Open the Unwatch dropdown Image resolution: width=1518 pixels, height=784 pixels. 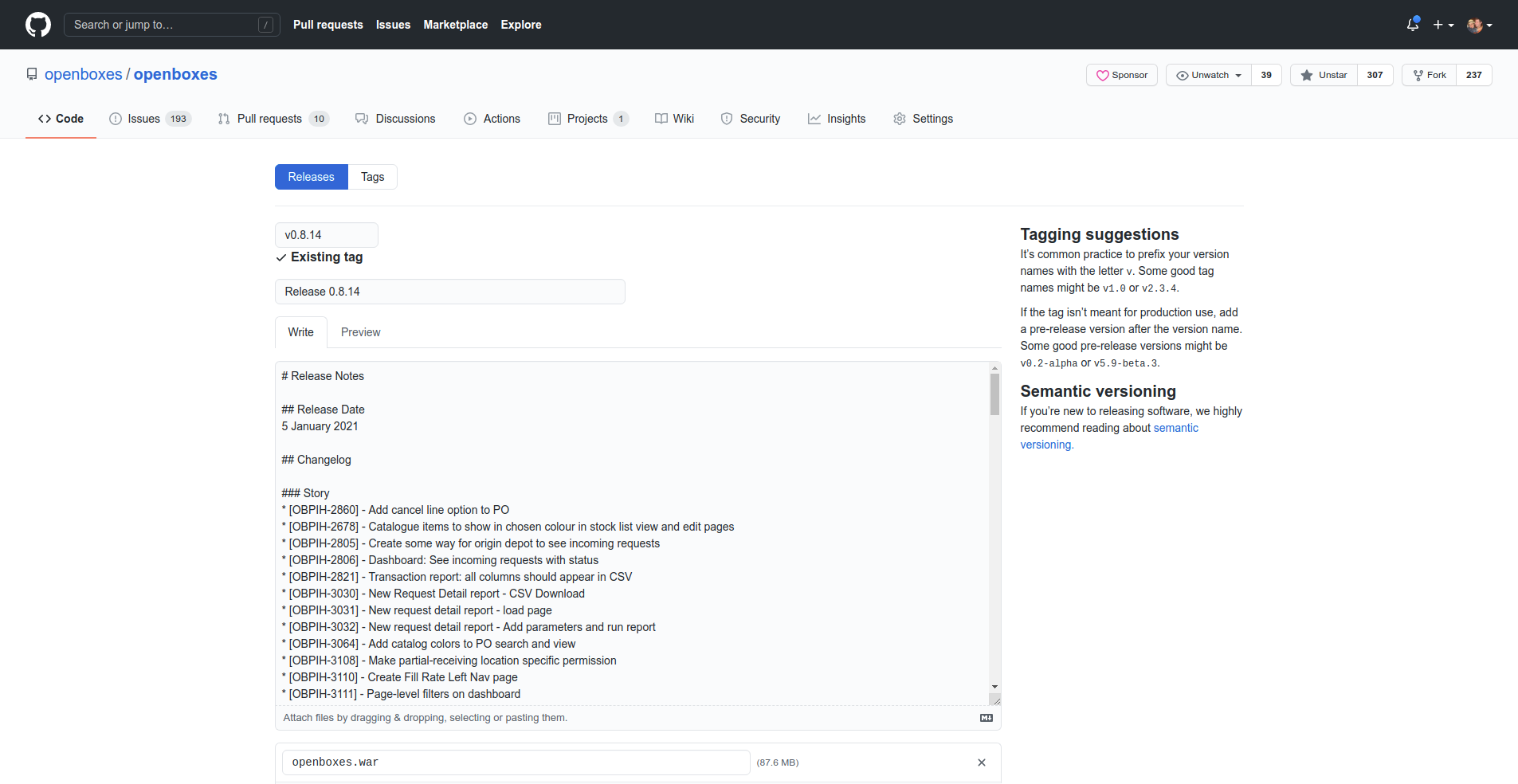tap(1209, 75)
